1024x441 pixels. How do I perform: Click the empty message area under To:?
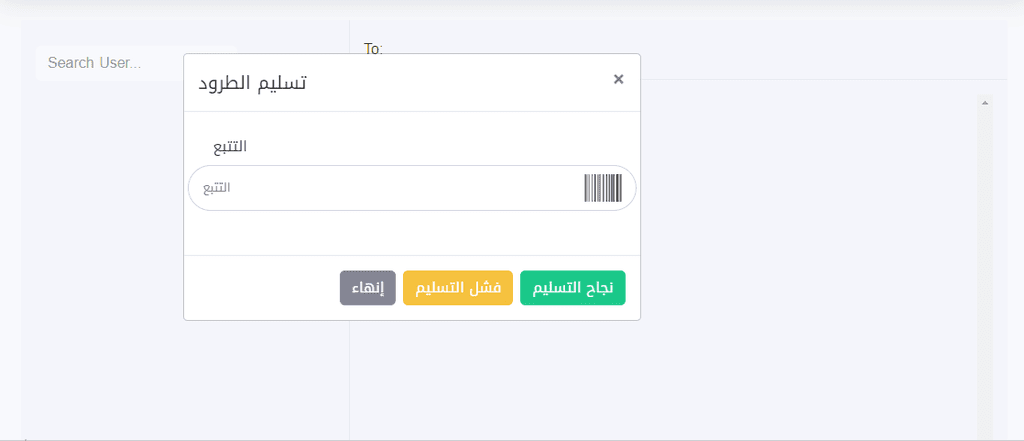coord(810,261)
